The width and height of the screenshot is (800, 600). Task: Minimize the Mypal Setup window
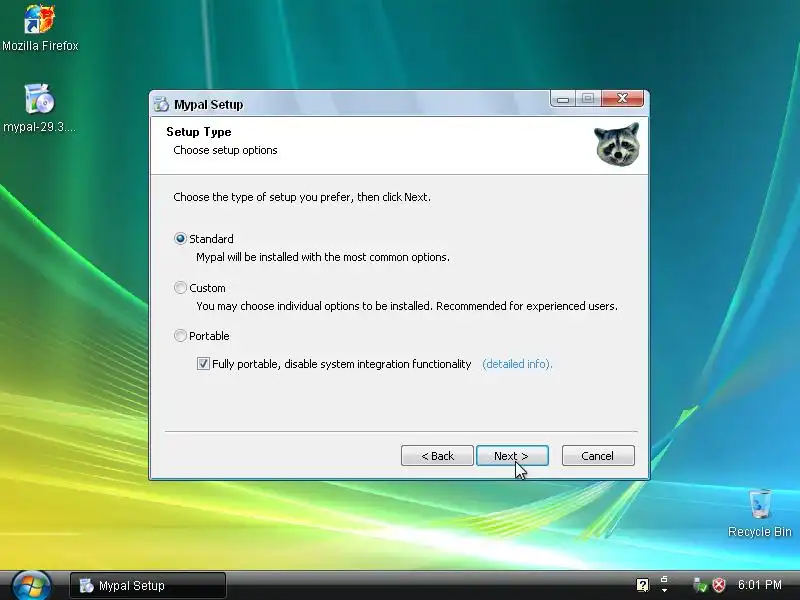coord(563,98)
